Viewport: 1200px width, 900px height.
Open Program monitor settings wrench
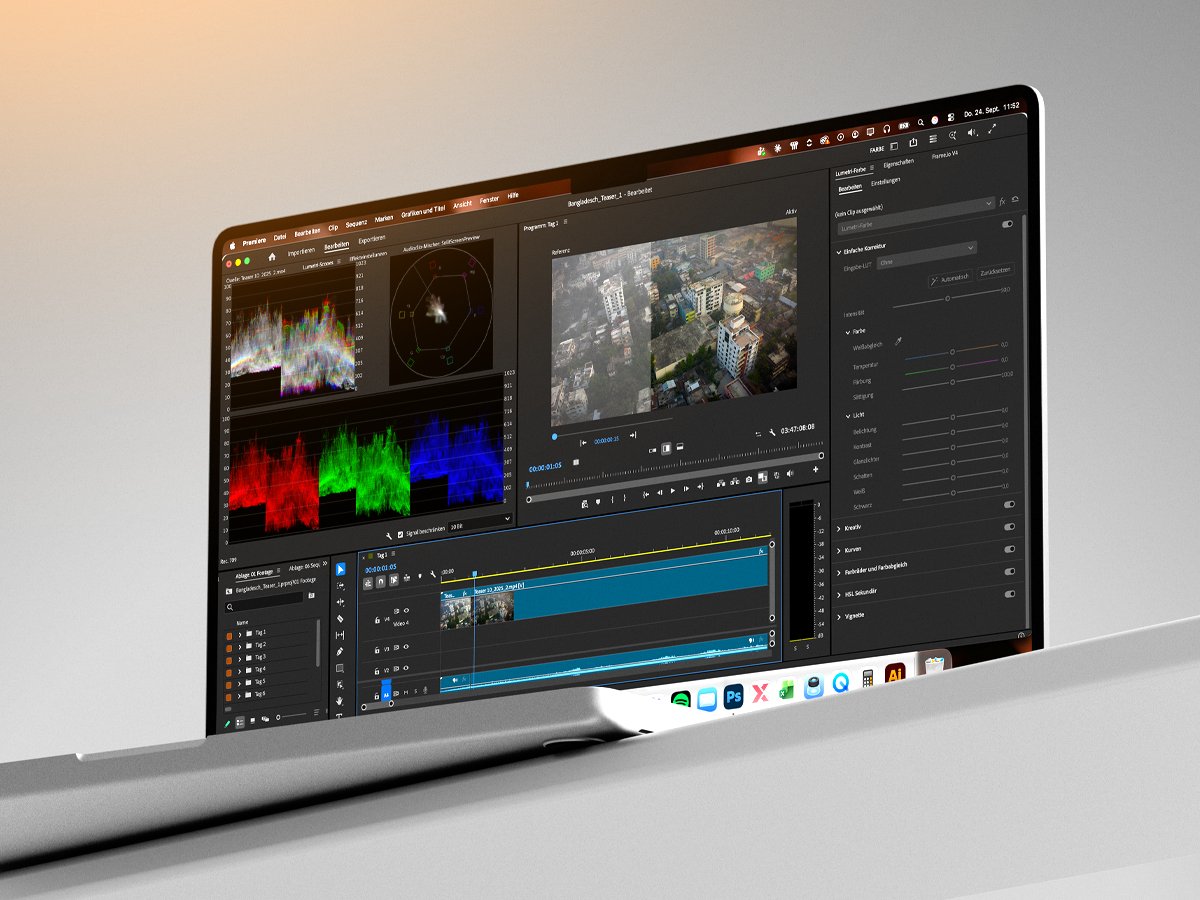coord(772,432)
